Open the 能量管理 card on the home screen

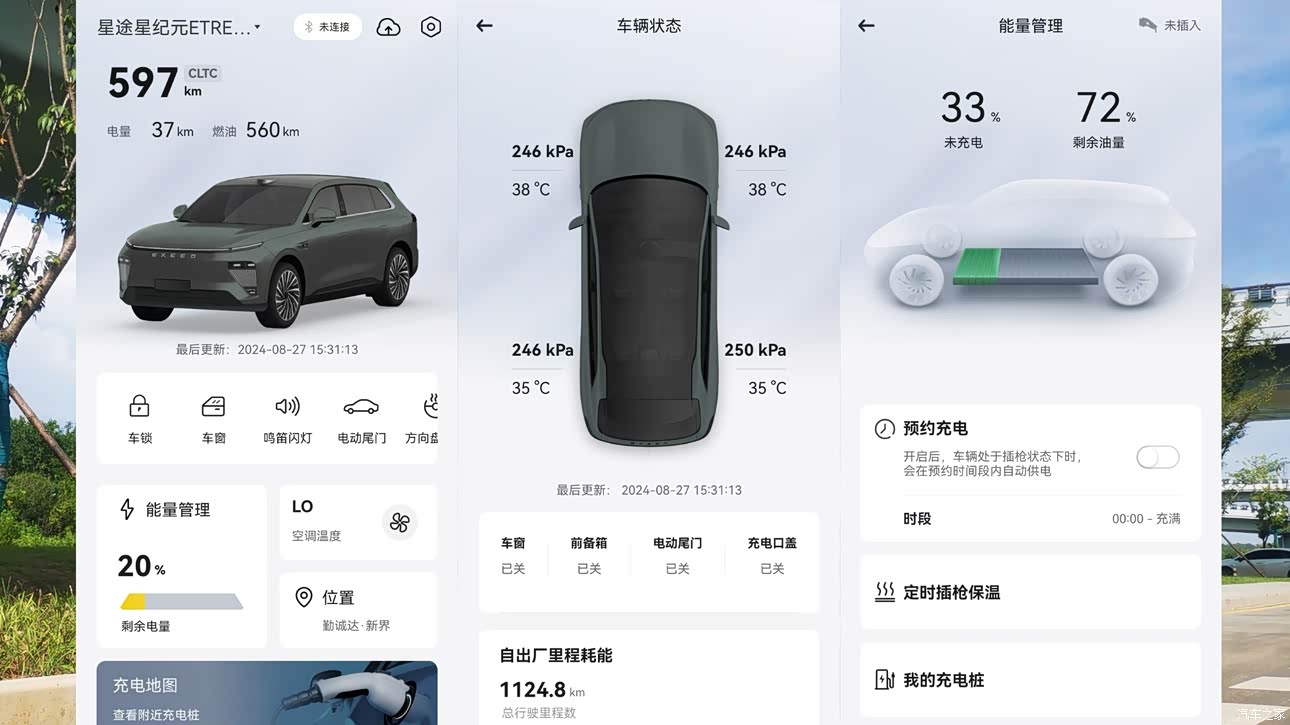[182, 566]
